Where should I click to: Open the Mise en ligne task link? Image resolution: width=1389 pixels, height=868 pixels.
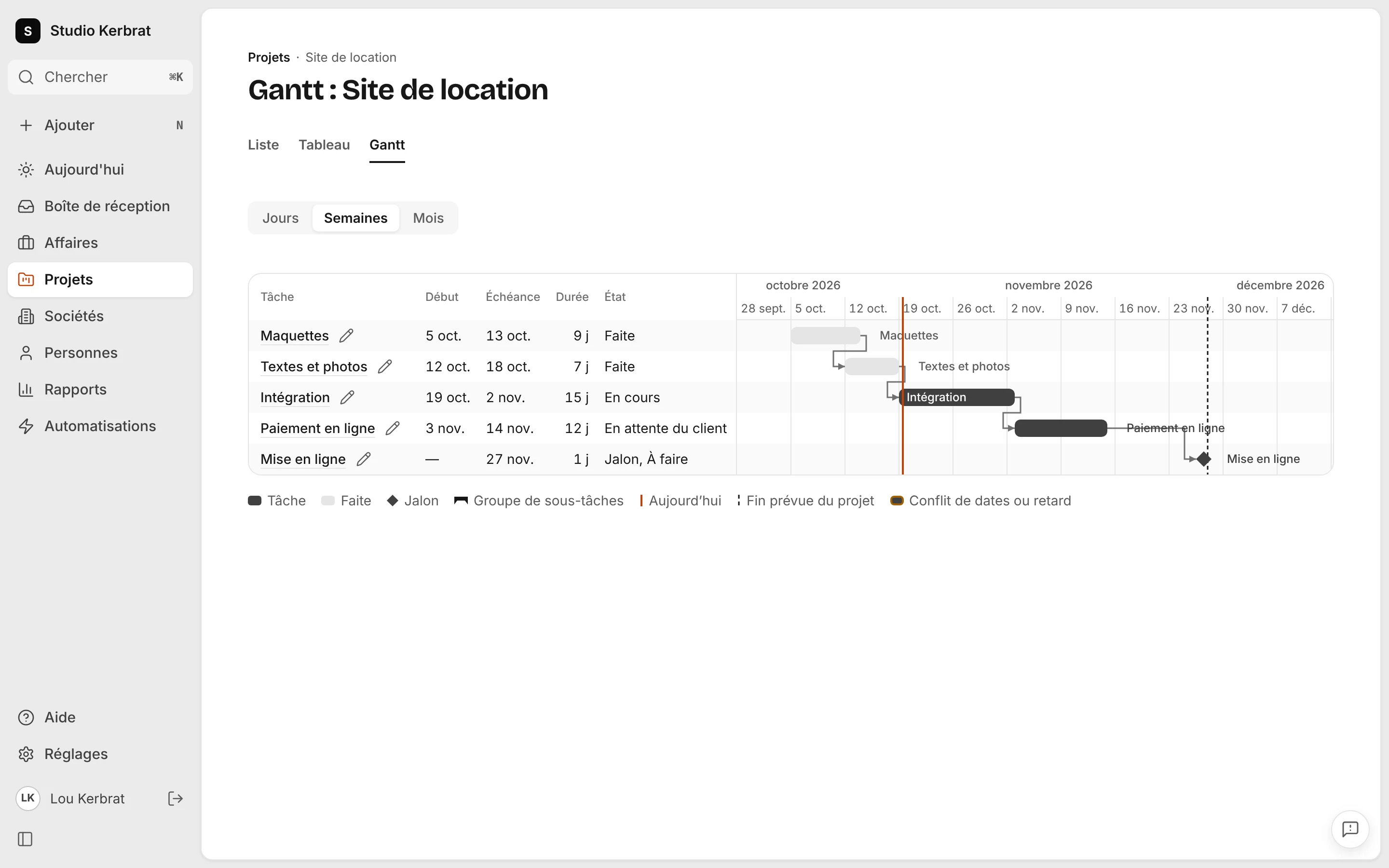[303, 459]
